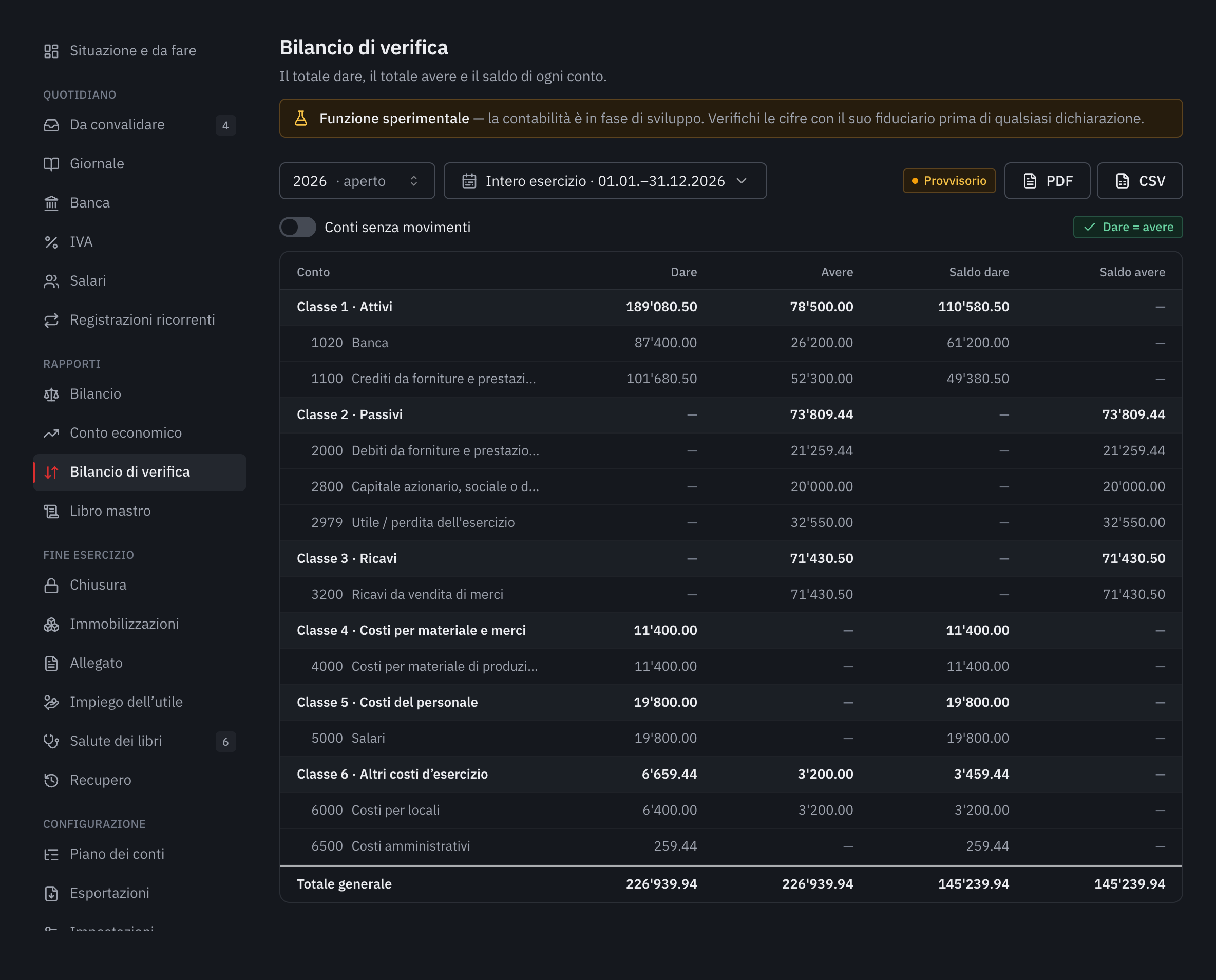Toggle the Conti senza movimenti switch
Image resolution: width=1216 pixels, height=980 pixels.
pos(298,227)
